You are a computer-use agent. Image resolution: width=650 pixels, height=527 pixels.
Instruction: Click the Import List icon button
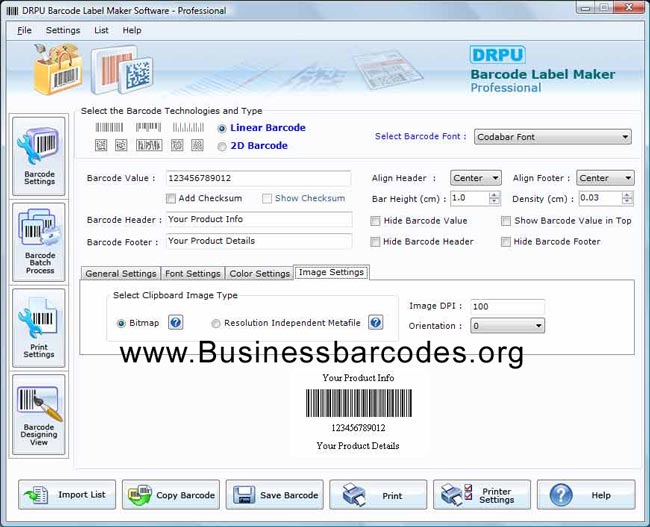[67, 495]
